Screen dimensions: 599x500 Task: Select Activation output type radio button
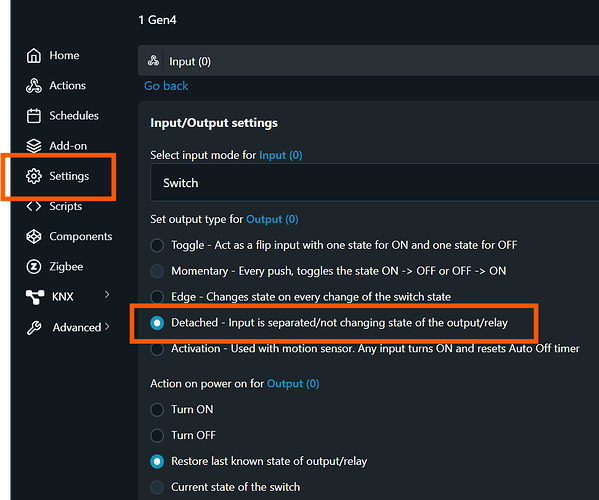(x=157, y=349)
